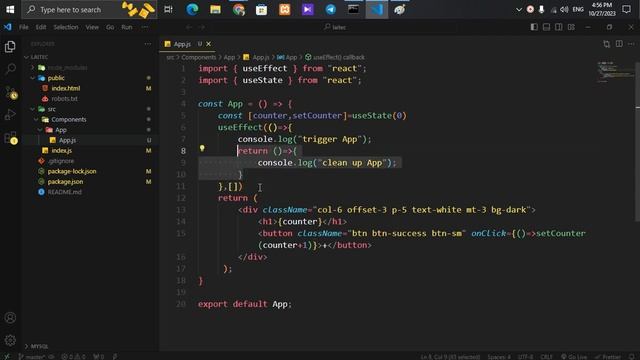Go back with the navigation arrow
Image resolution: width=640 pixels, height=360 pixels.
click(x=189, y=27)
